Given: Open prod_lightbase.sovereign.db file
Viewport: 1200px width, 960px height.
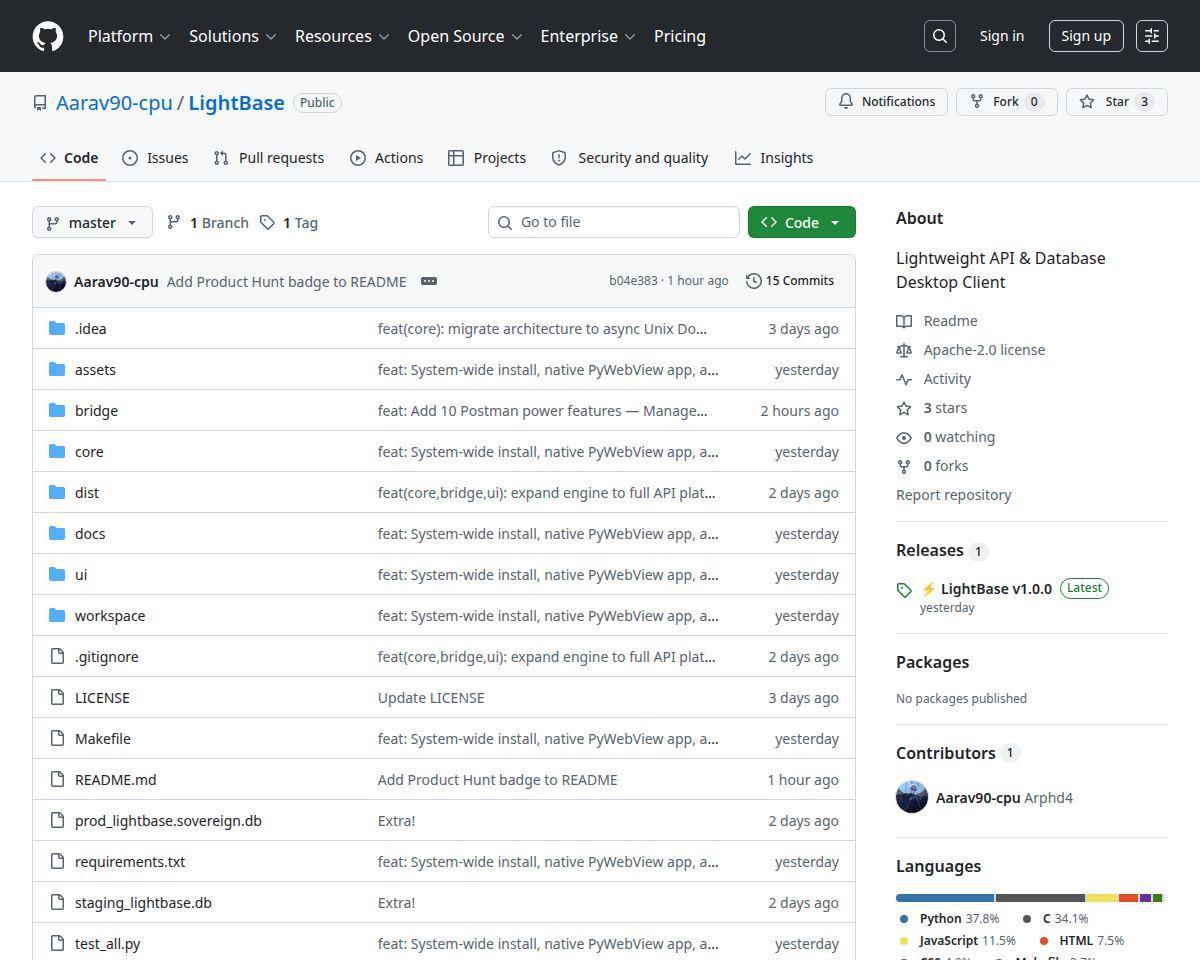Looking at the screenshot, I should click(x=168, y=821).
